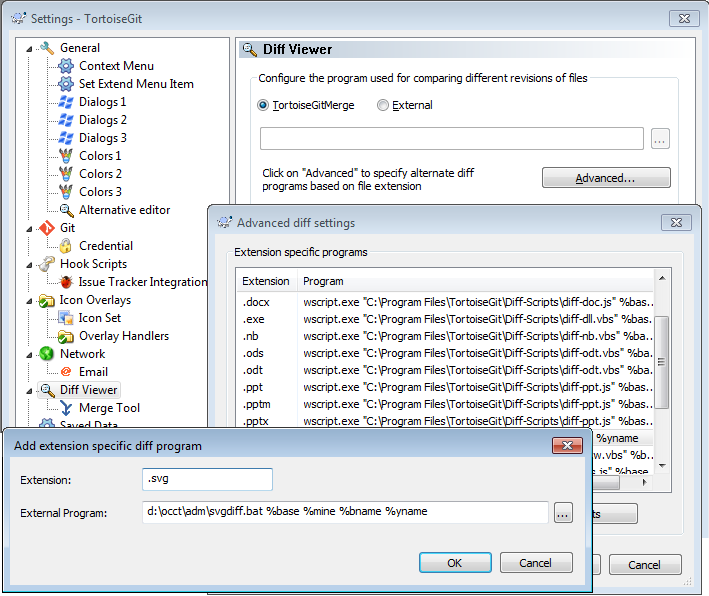Image resolution: width=709 pixels, height=596 pixels.
Task: Click the Colors 1 paint icon
Action: [x=66, y=156]
